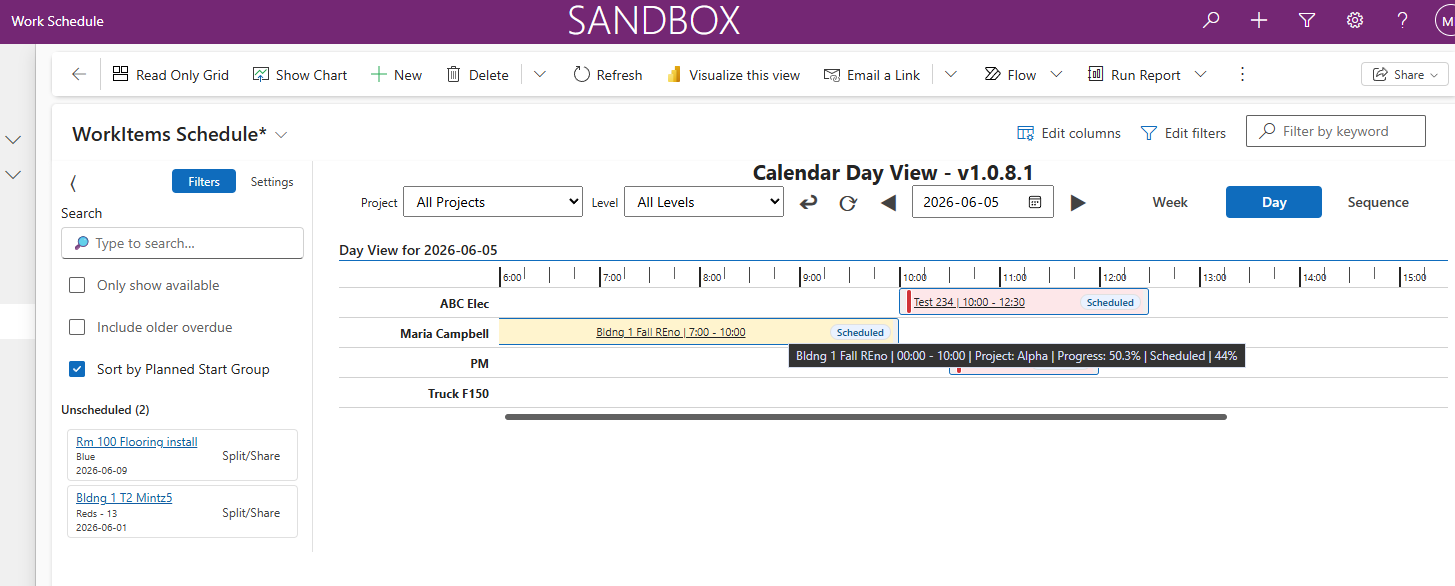Select the Day view
Viewport: 1455px width, 586px height.
1274,202
